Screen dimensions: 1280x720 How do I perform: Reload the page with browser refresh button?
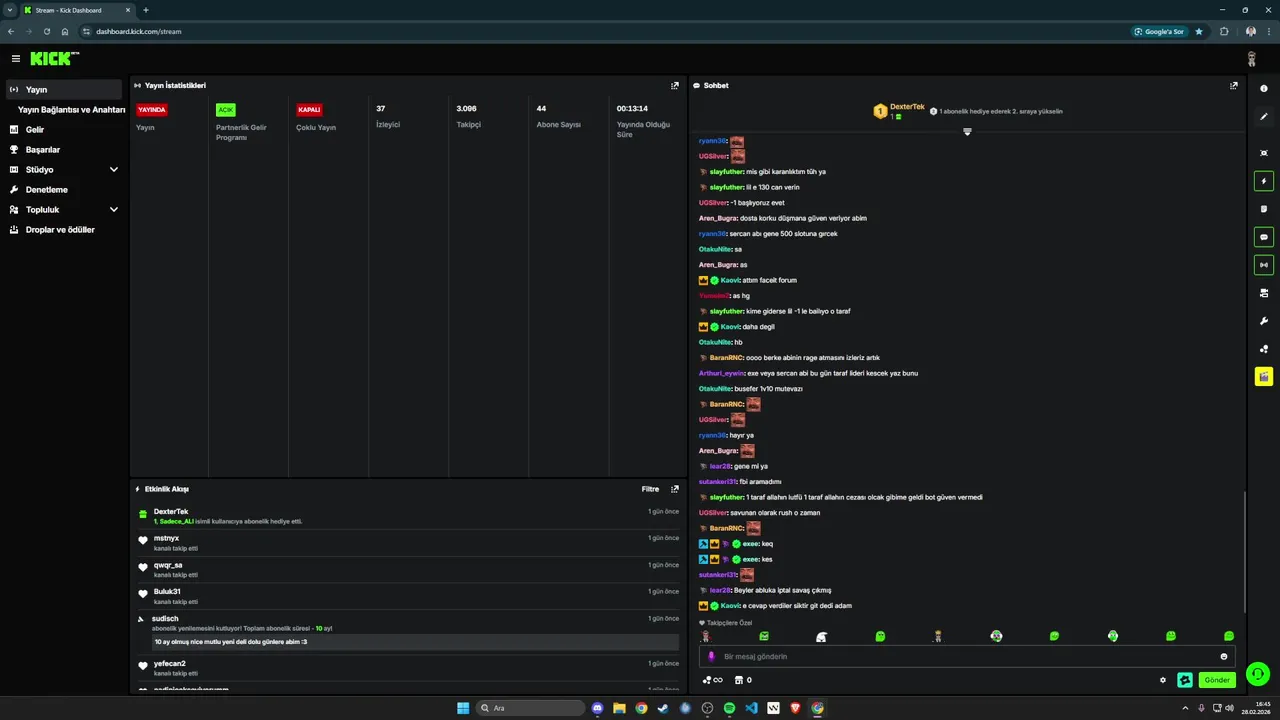click(x=46, y=31)
